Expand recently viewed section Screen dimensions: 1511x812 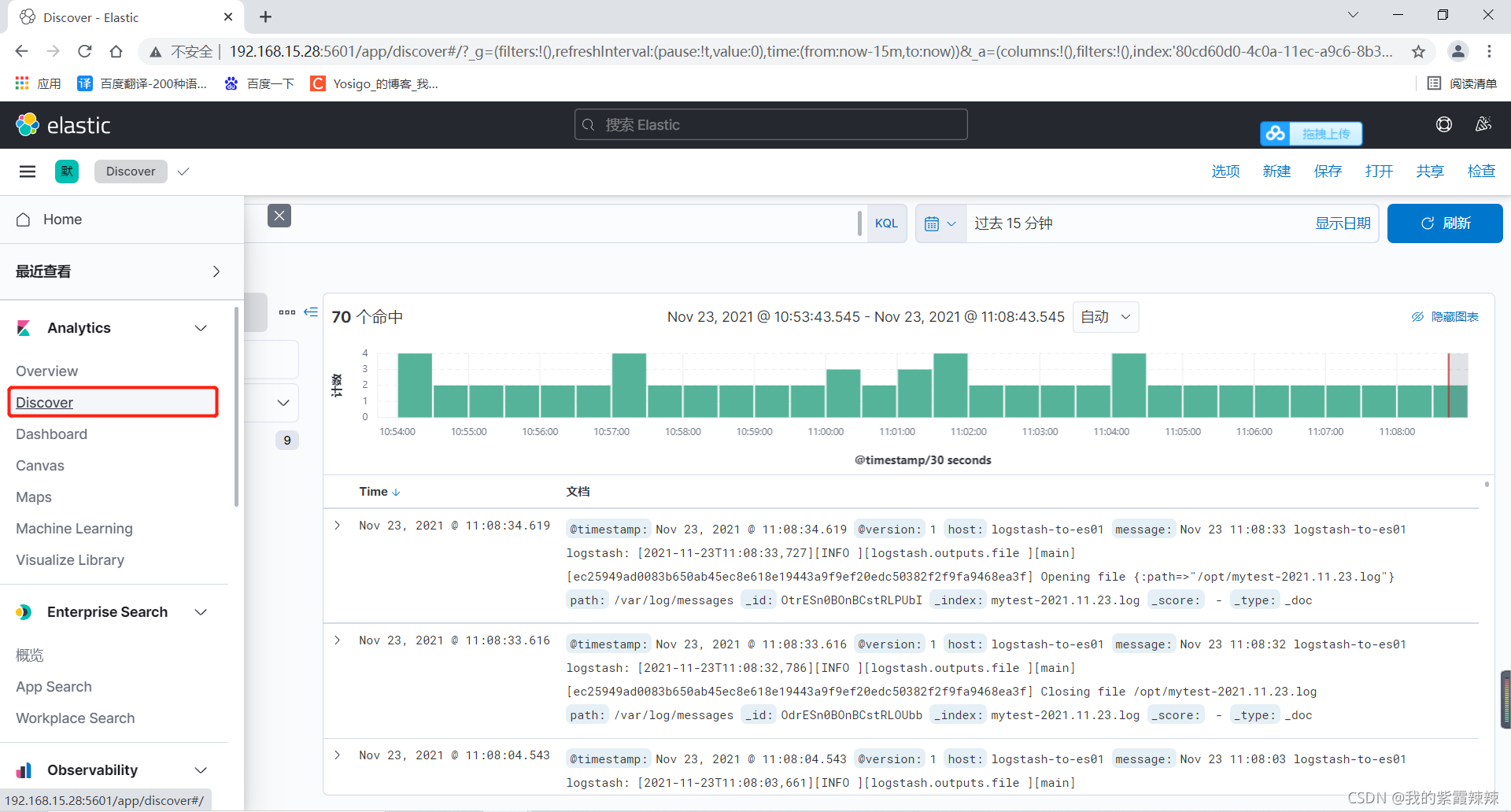(x=216, y=271)
